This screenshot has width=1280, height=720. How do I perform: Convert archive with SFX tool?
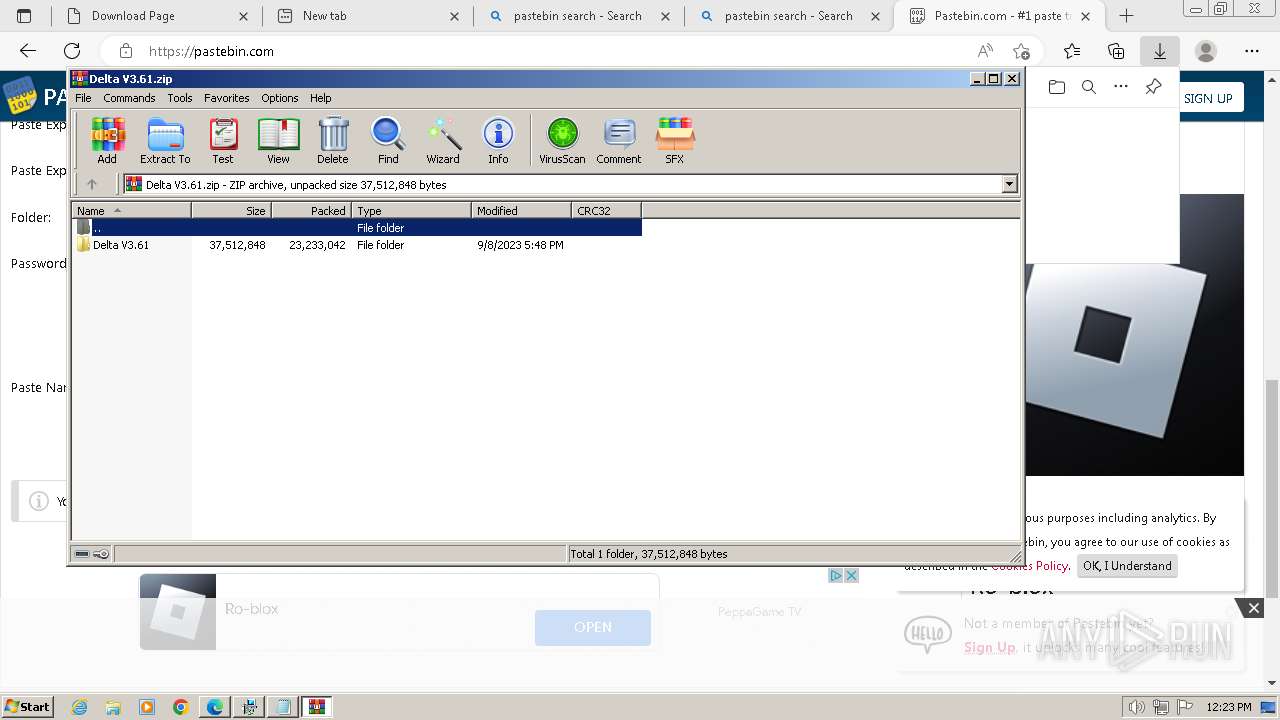[x=675, y=140]
